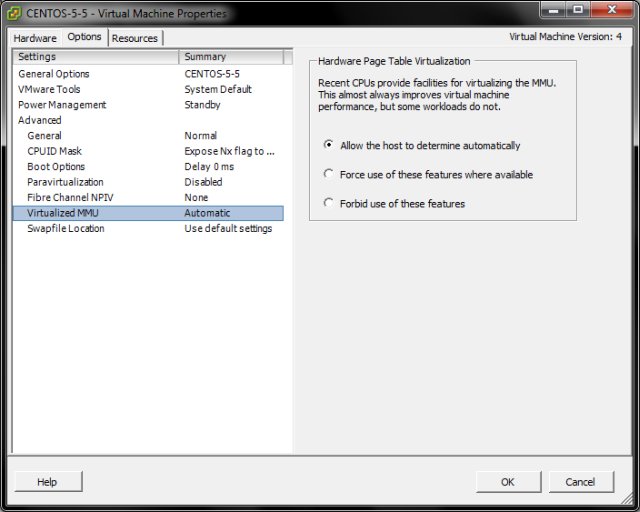Click the 'Use default settings' value
Screen dimensions: 640x512
click(x=228, y=229)
